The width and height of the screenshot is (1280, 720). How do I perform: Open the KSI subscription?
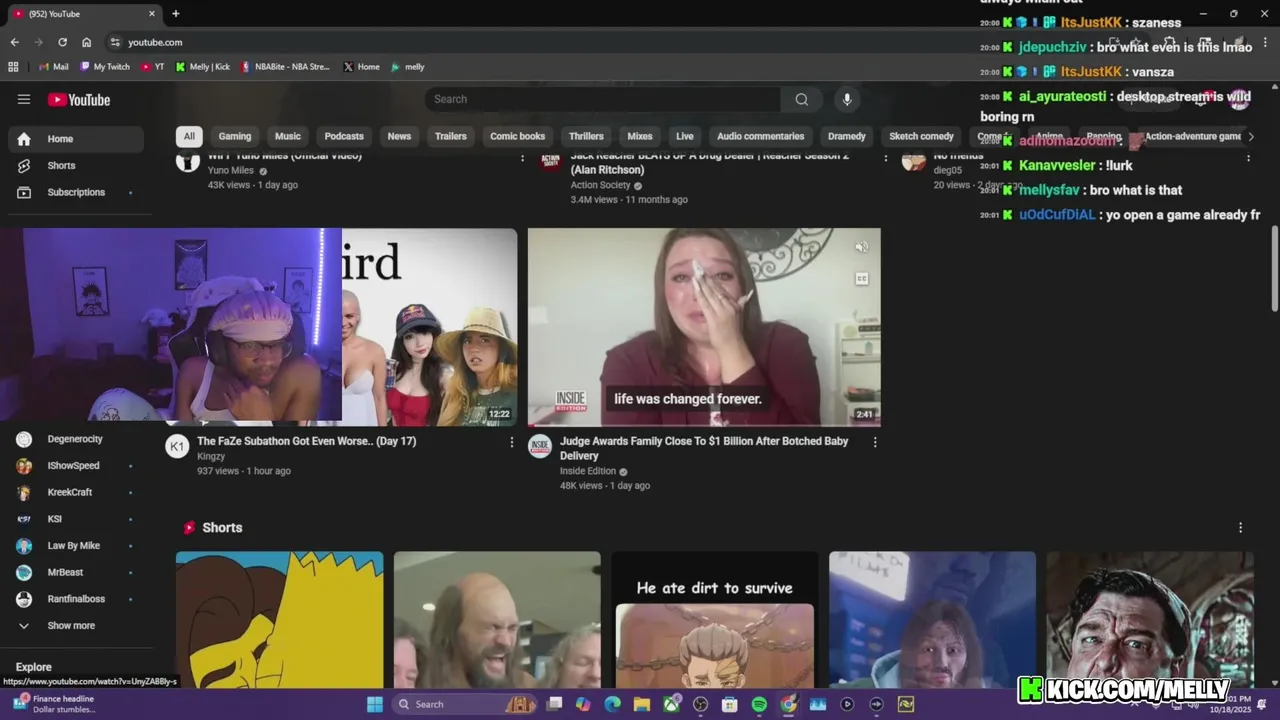(x=76, y=519)
